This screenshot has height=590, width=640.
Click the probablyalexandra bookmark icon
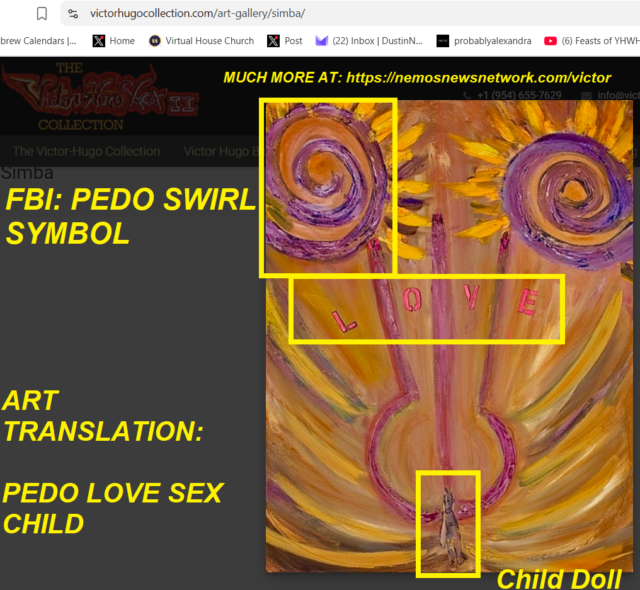(442, 41)
